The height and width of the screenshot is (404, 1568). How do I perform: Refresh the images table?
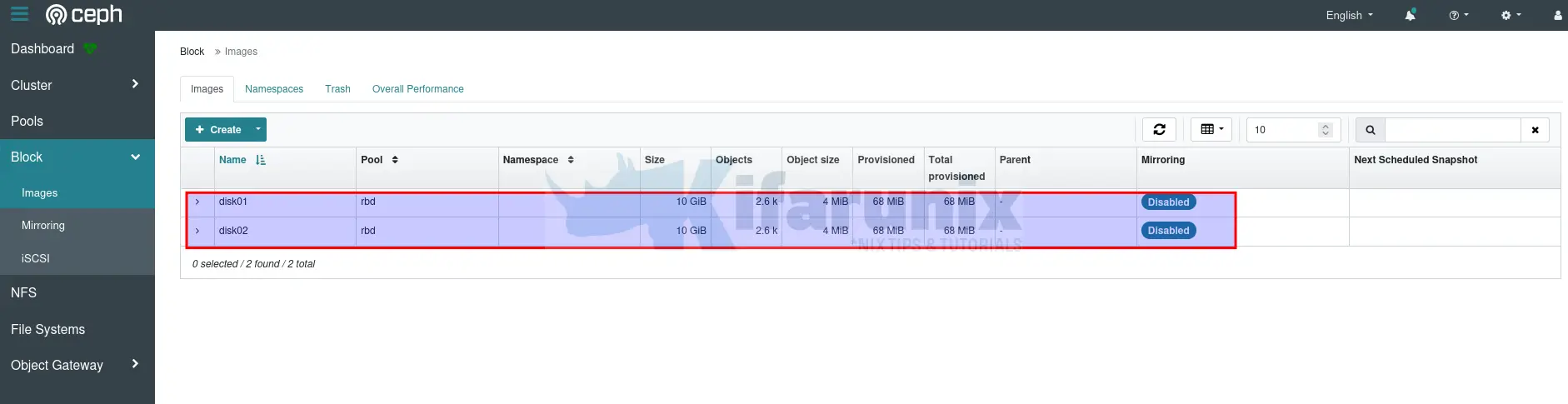coord(1159,129)
